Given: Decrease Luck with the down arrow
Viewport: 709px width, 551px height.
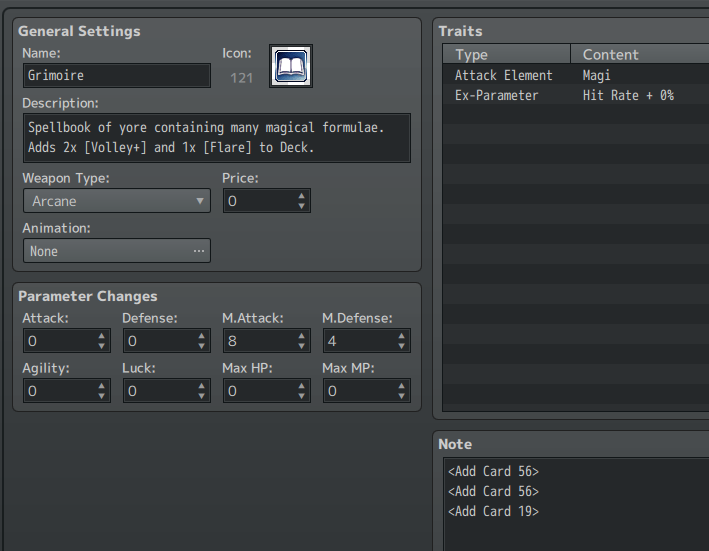Looking at the screenshot, I should [x=202, y=396].
